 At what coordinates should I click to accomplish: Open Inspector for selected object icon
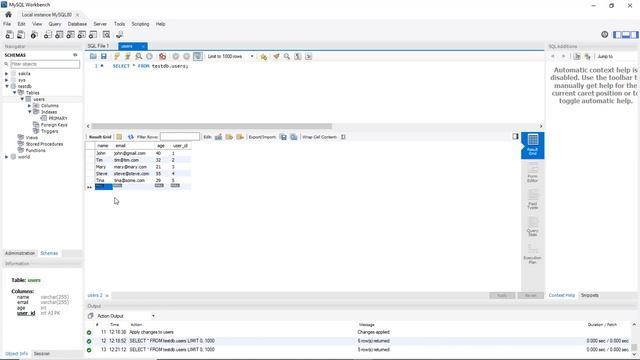34,35
